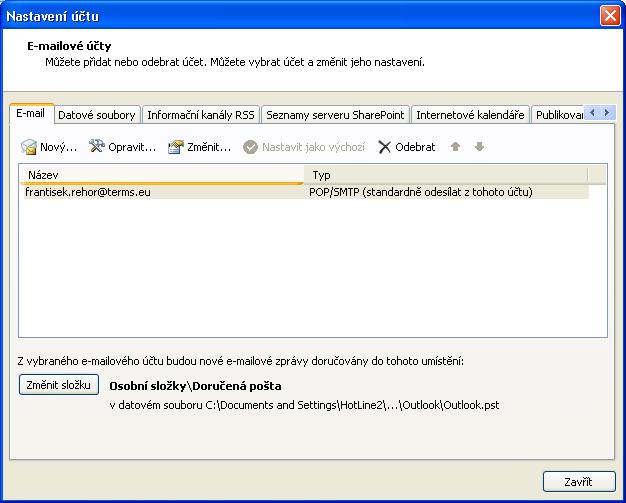Click the Zavřít button

[x=578, y=481]
